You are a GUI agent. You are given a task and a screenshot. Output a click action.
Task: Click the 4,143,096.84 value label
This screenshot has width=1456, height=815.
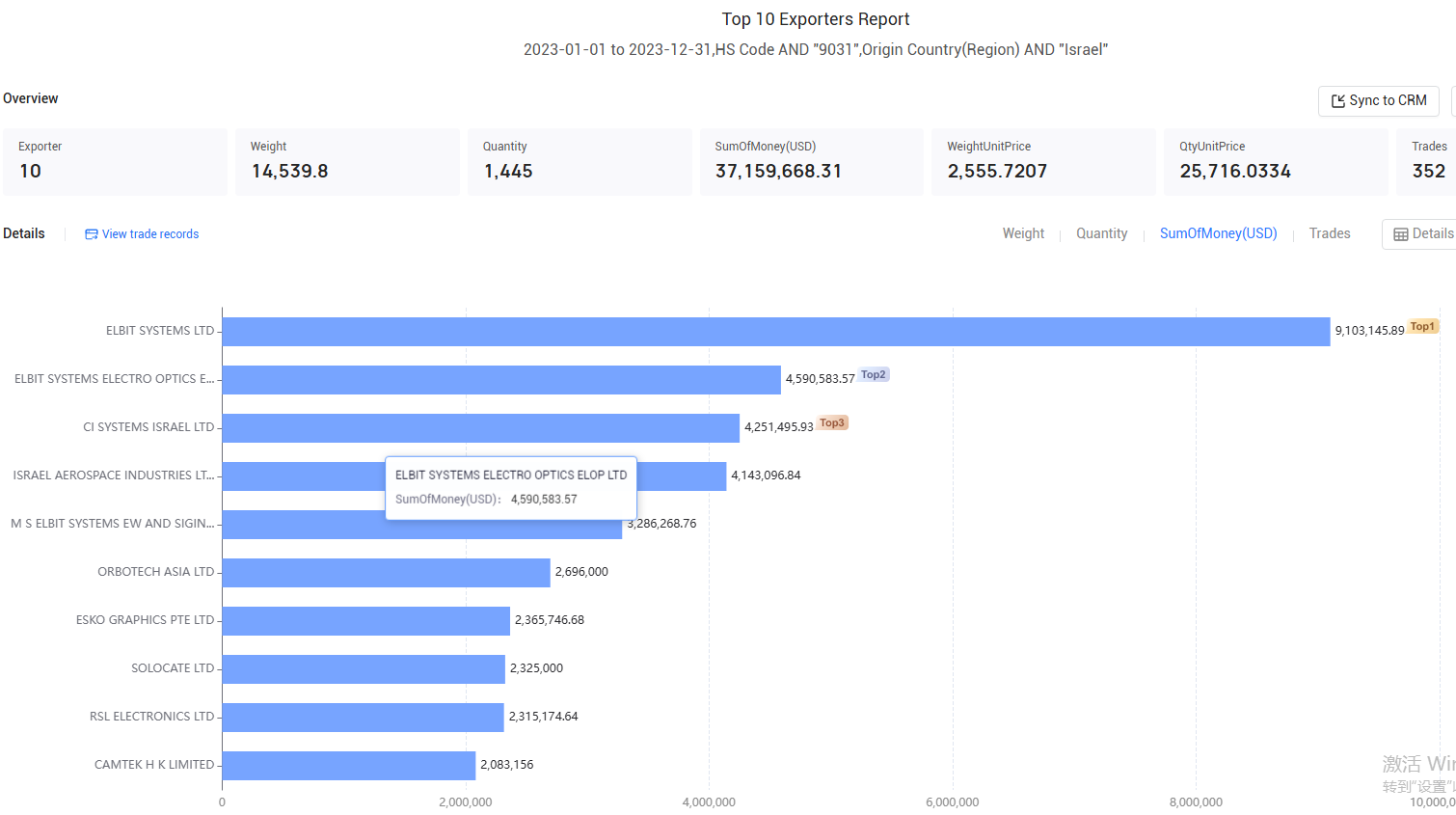pyautogui.click(x=766, y=475)
